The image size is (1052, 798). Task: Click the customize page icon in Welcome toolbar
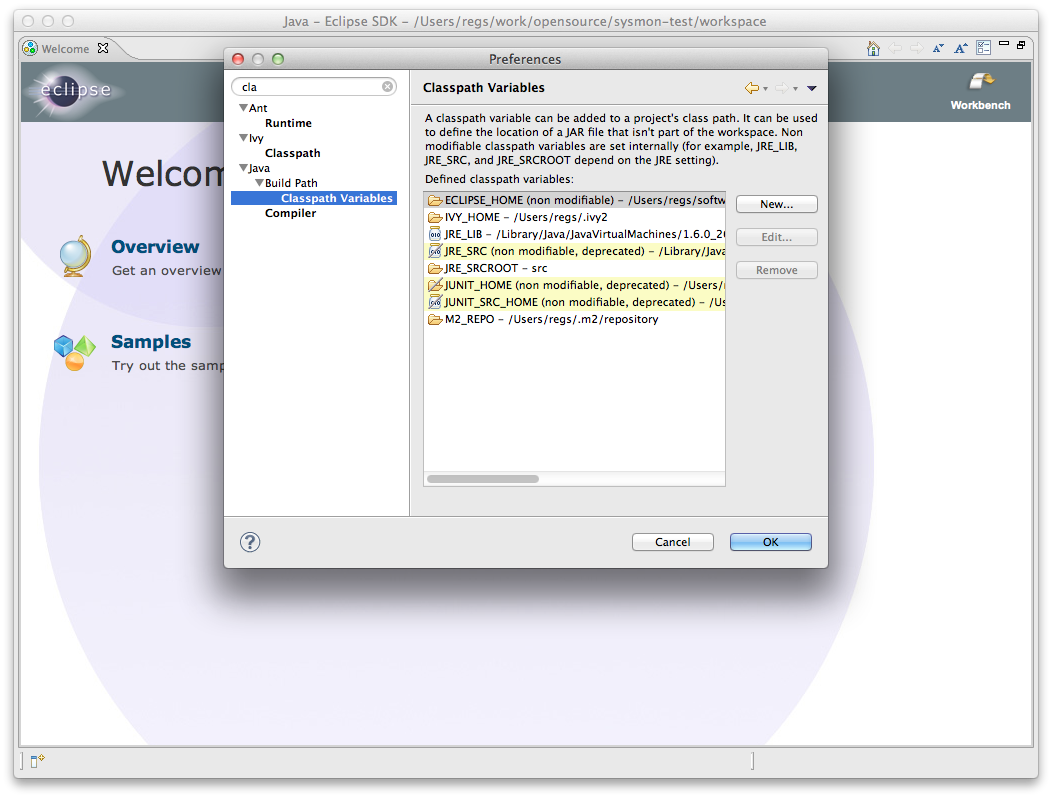tap(984, 48)
